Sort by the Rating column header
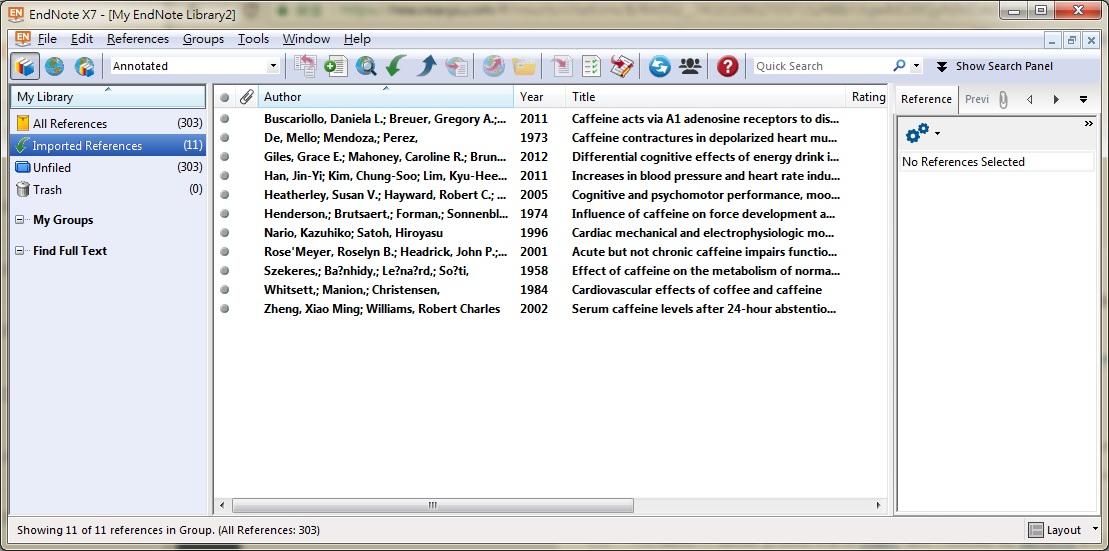 (867, 97)
